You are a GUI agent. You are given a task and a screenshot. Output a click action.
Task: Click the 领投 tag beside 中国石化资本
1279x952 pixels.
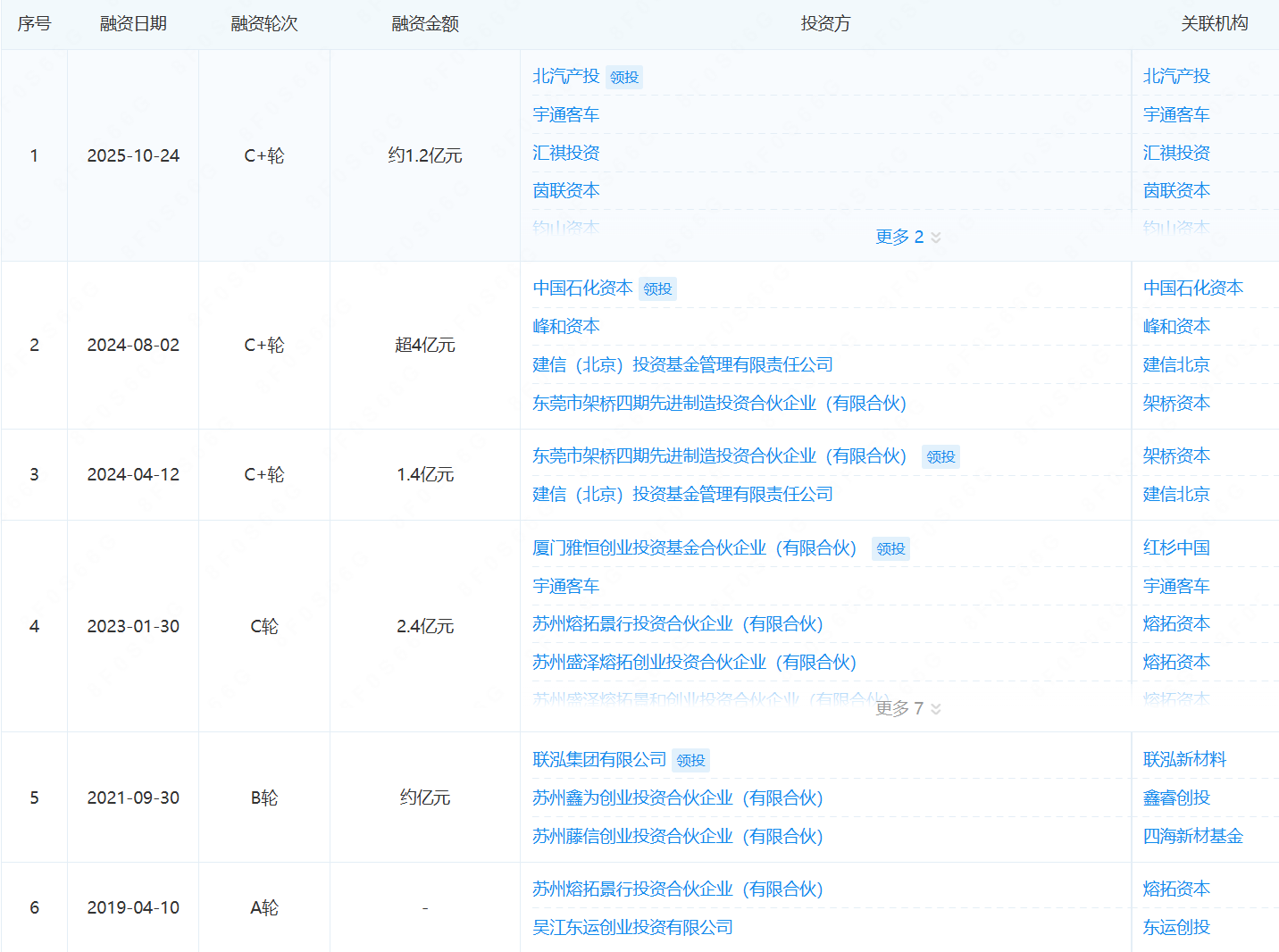coord(657,289)
